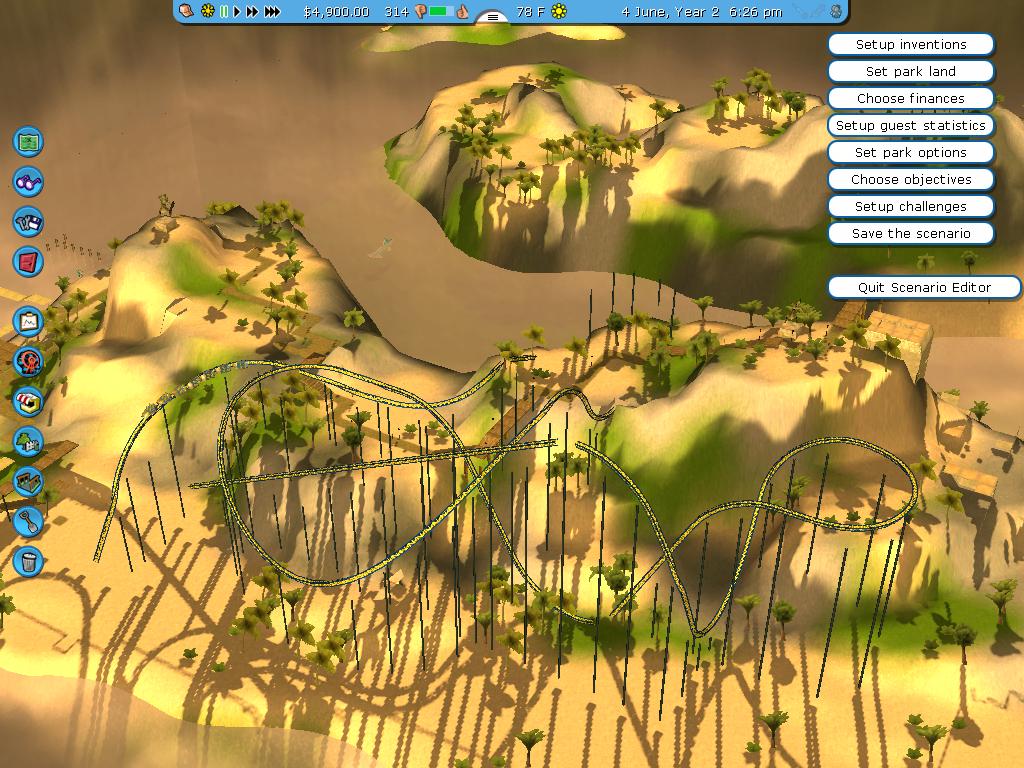Click Save the scenario
1024x768 pixels.
click(911, 233)
